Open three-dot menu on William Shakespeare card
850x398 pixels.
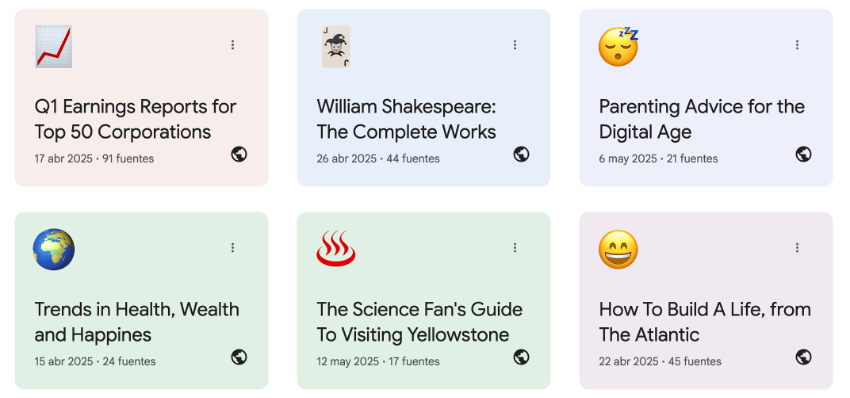[x=515, y=45]
